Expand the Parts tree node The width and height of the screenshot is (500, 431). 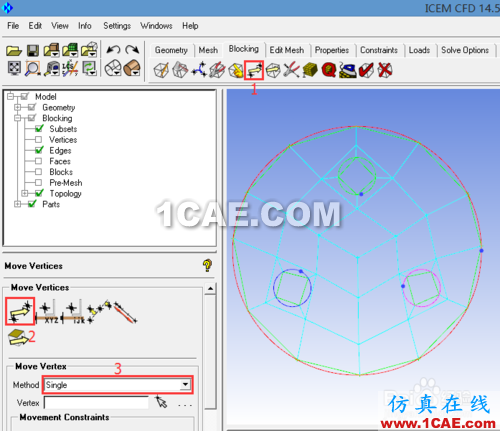coord(17,204)
